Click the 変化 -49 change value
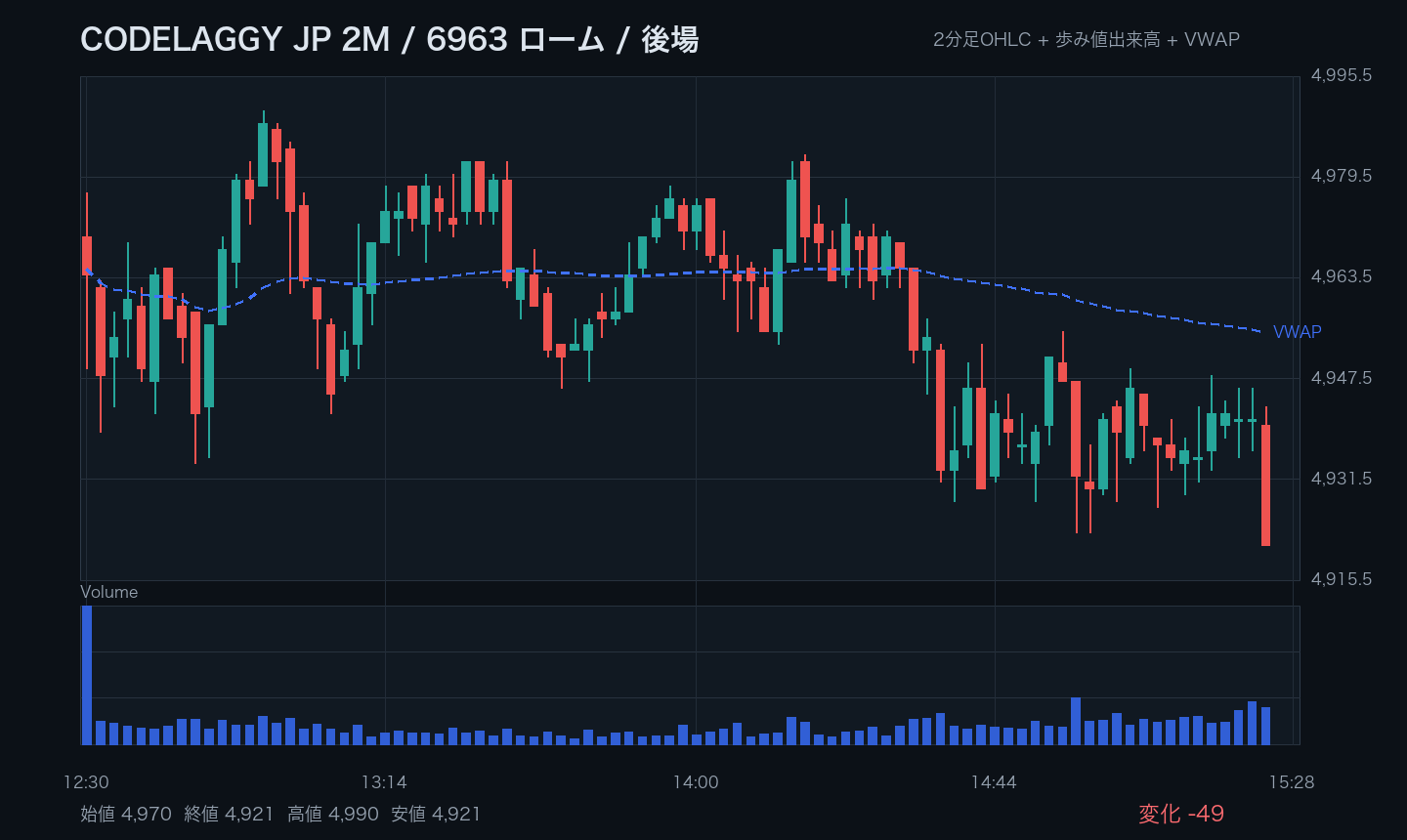1407x840 pixels. click(1181, 814)
